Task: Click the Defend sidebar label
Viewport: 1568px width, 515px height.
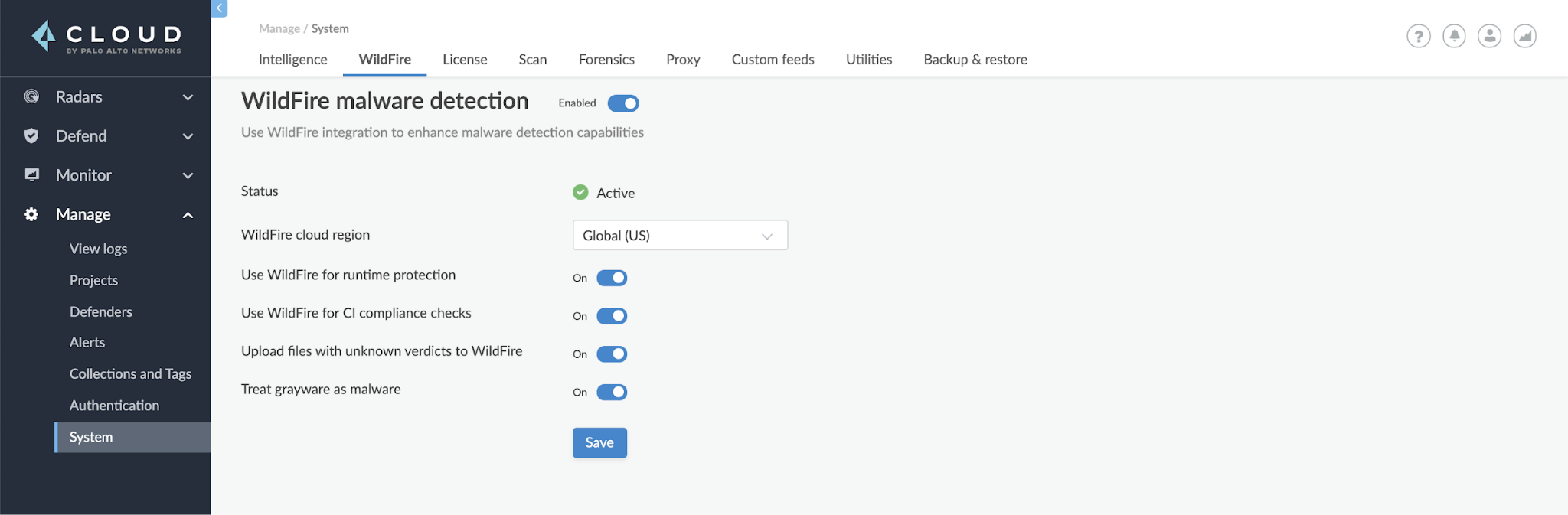Action: 81,135
